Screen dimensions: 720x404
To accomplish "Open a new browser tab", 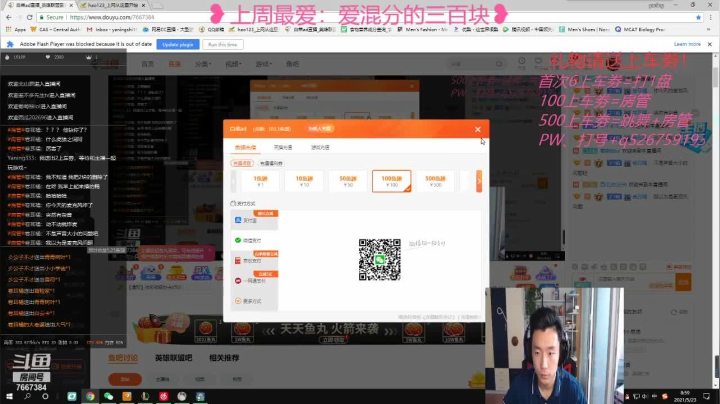I will (x=158, y=5).
